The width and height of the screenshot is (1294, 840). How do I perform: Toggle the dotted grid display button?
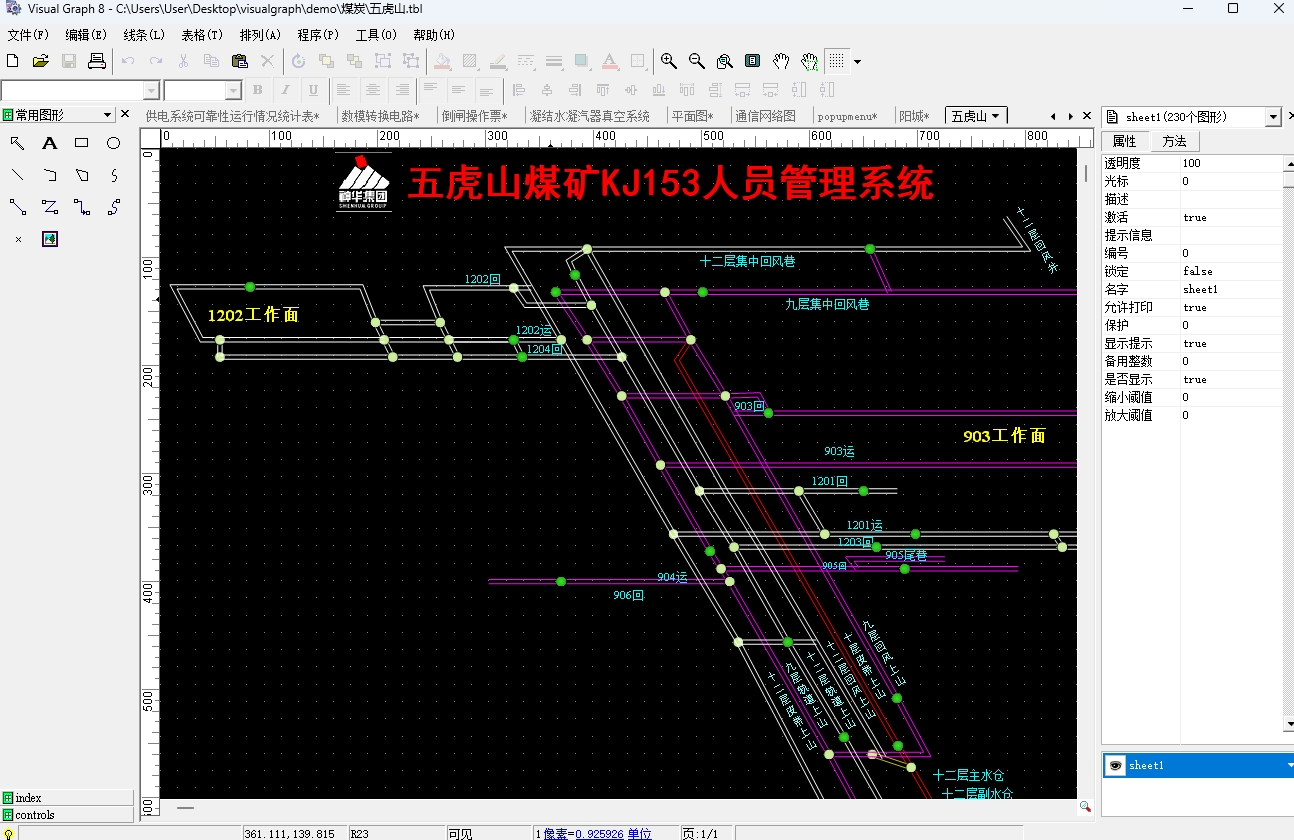coord(837,61)
